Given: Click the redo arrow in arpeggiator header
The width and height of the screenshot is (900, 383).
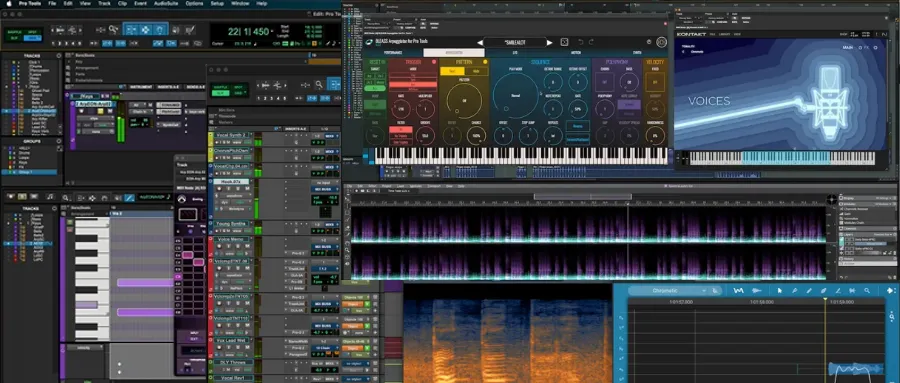Looking at the screenshot, I should [x=591, y=42].
